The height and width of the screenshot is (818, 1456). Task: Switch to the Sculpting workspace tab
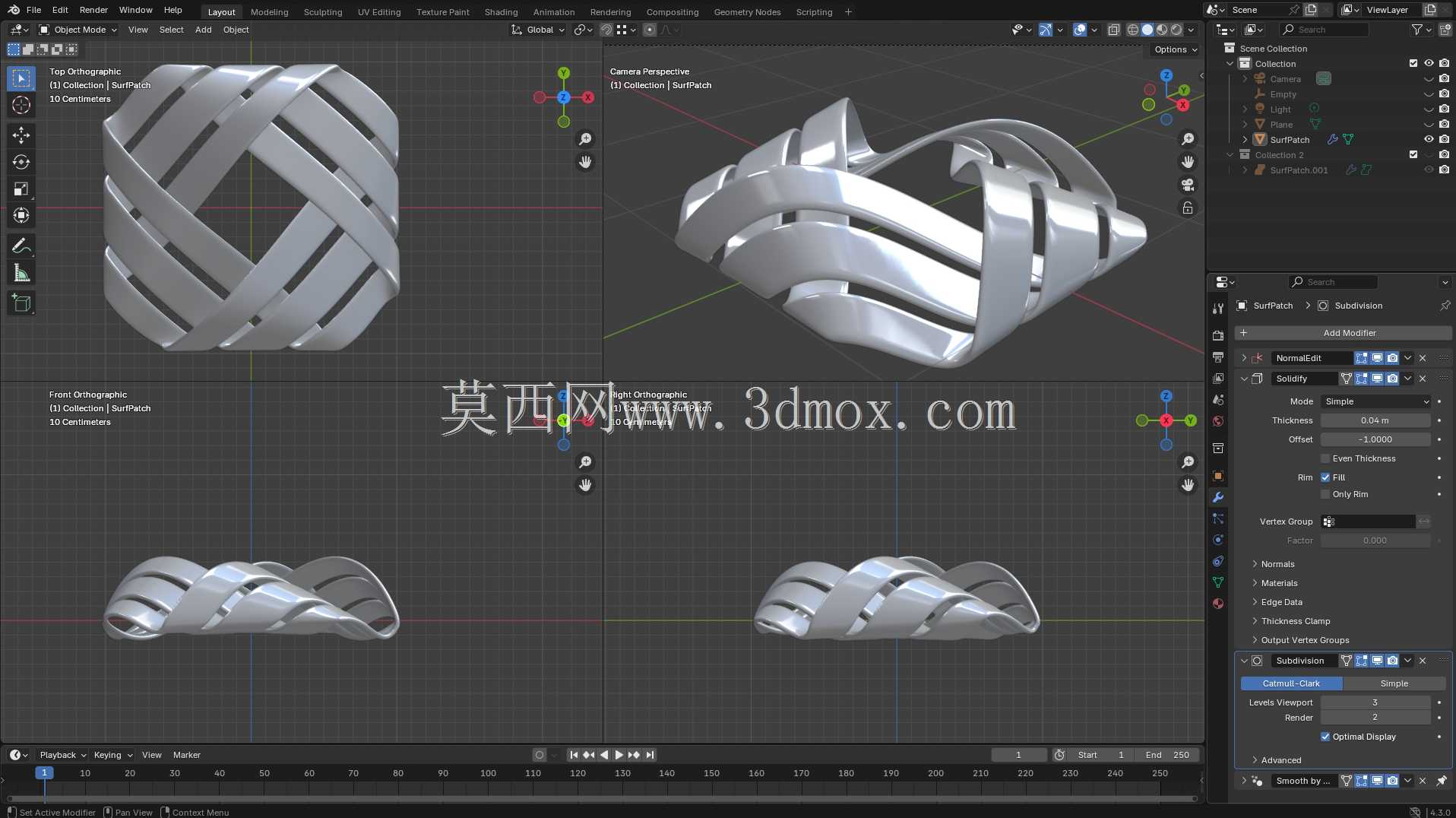pos(323,12)
